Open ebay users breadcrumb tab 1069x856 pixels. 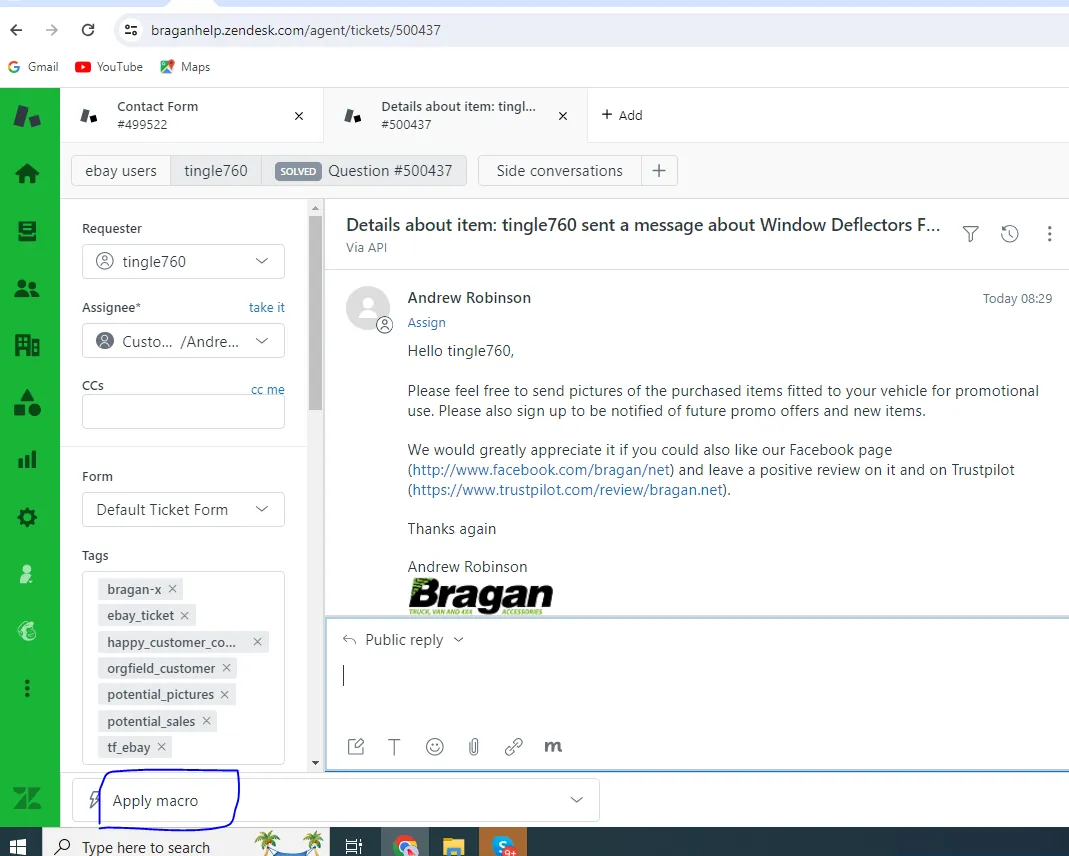(121, 170)
